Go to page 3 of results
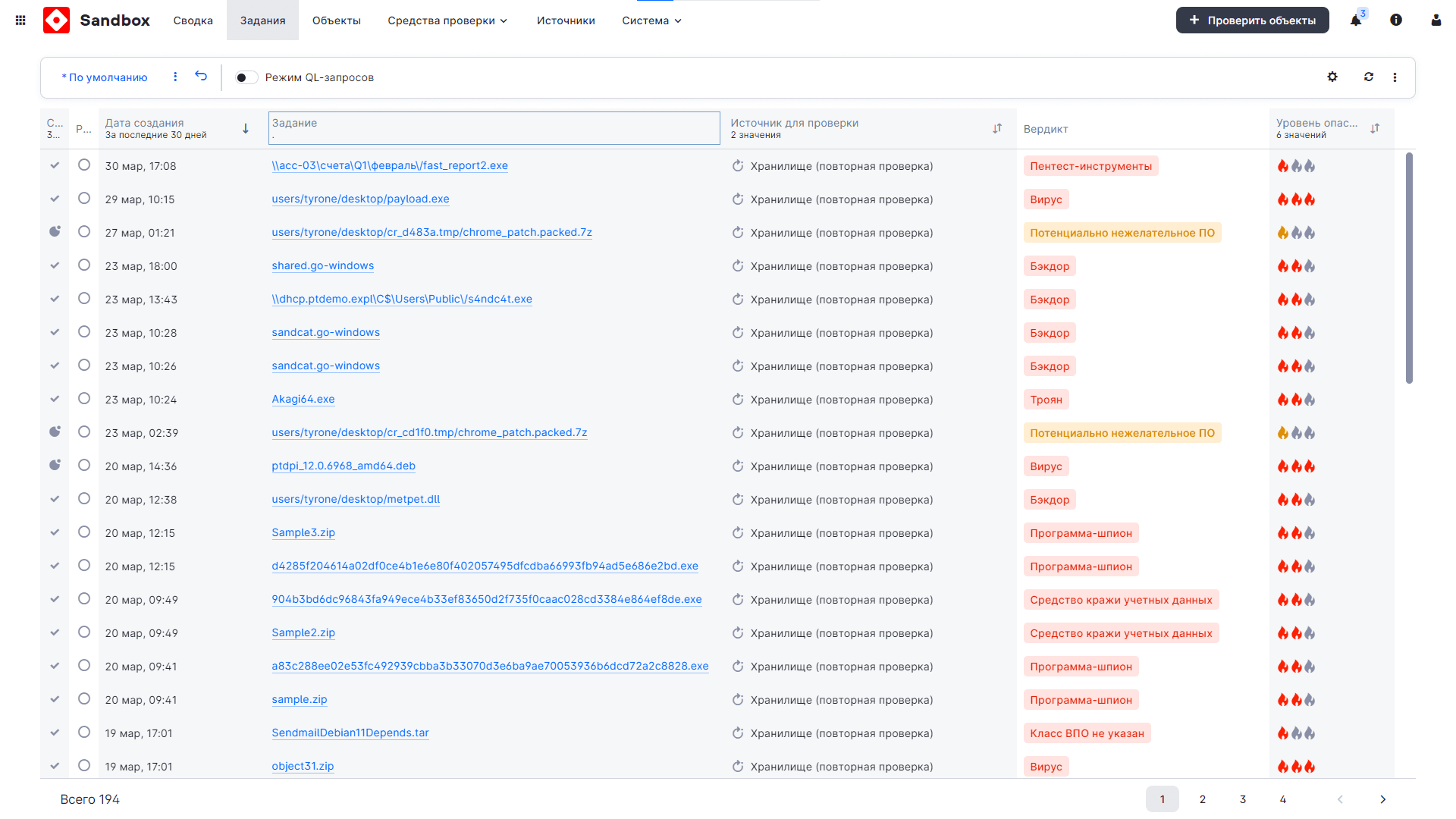This screenshot has width=1456, height=819. pos(1242,799)
